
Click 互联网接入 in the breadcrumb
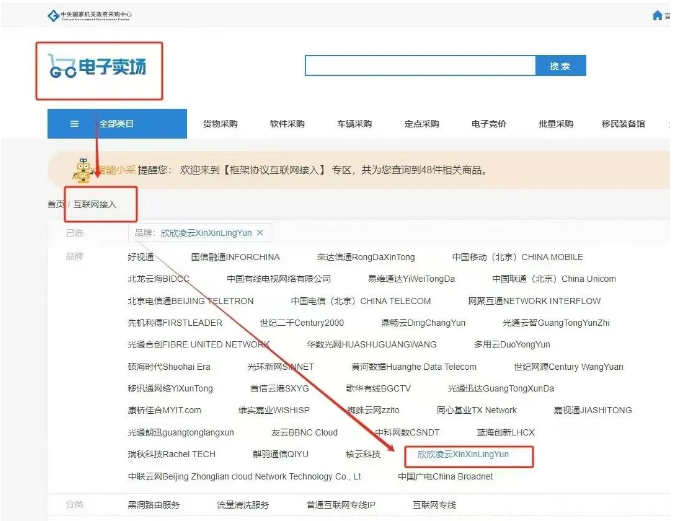pos(95,205)
